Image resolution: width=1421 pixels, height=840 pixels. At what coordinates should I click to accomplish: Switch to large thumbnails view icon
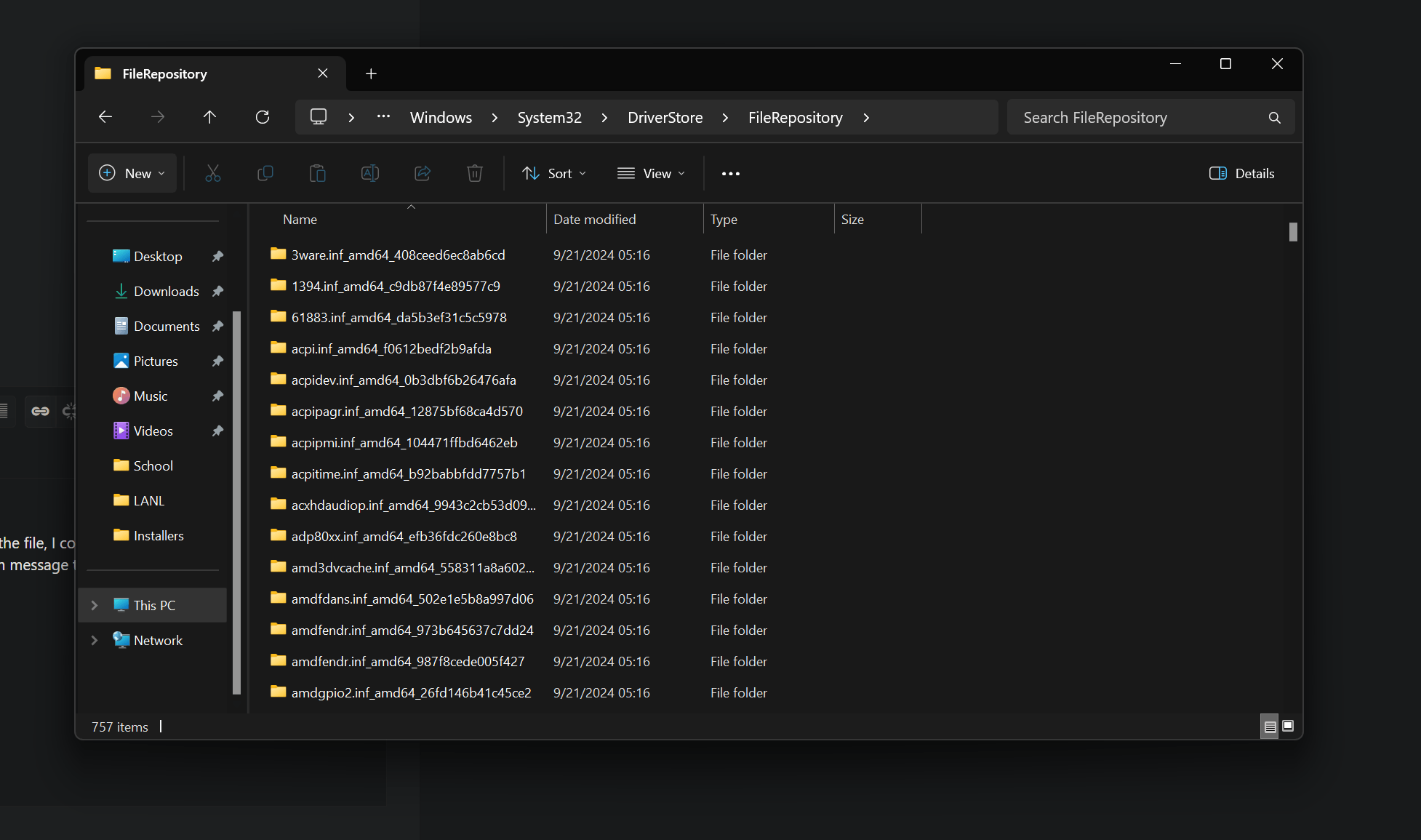[x=1288, y=726]
